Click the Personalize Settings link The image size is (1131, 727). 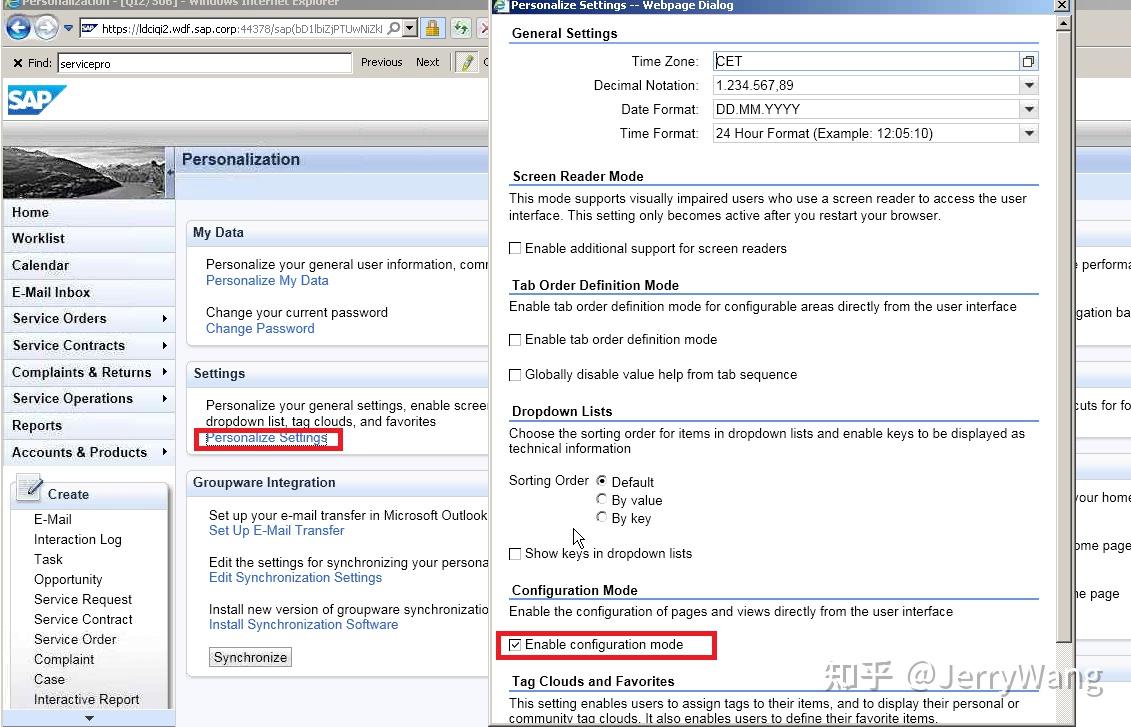pos(266,437)
